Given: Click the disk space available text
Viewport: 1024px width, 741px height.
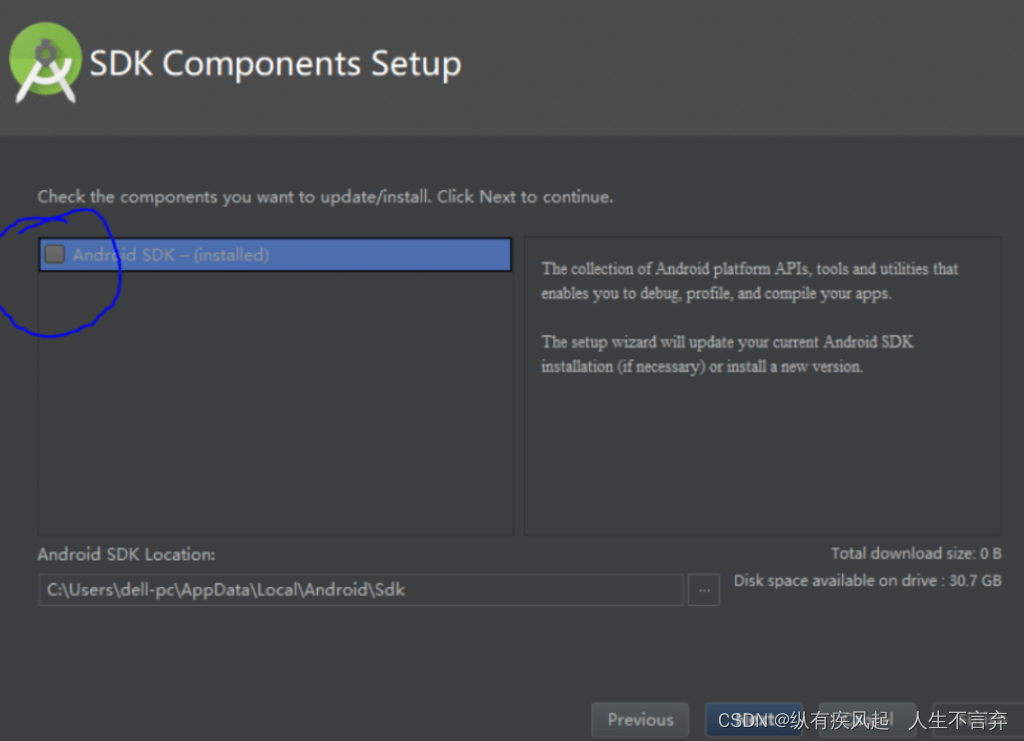Looking at the screenshot, I should tap(866, 580).
